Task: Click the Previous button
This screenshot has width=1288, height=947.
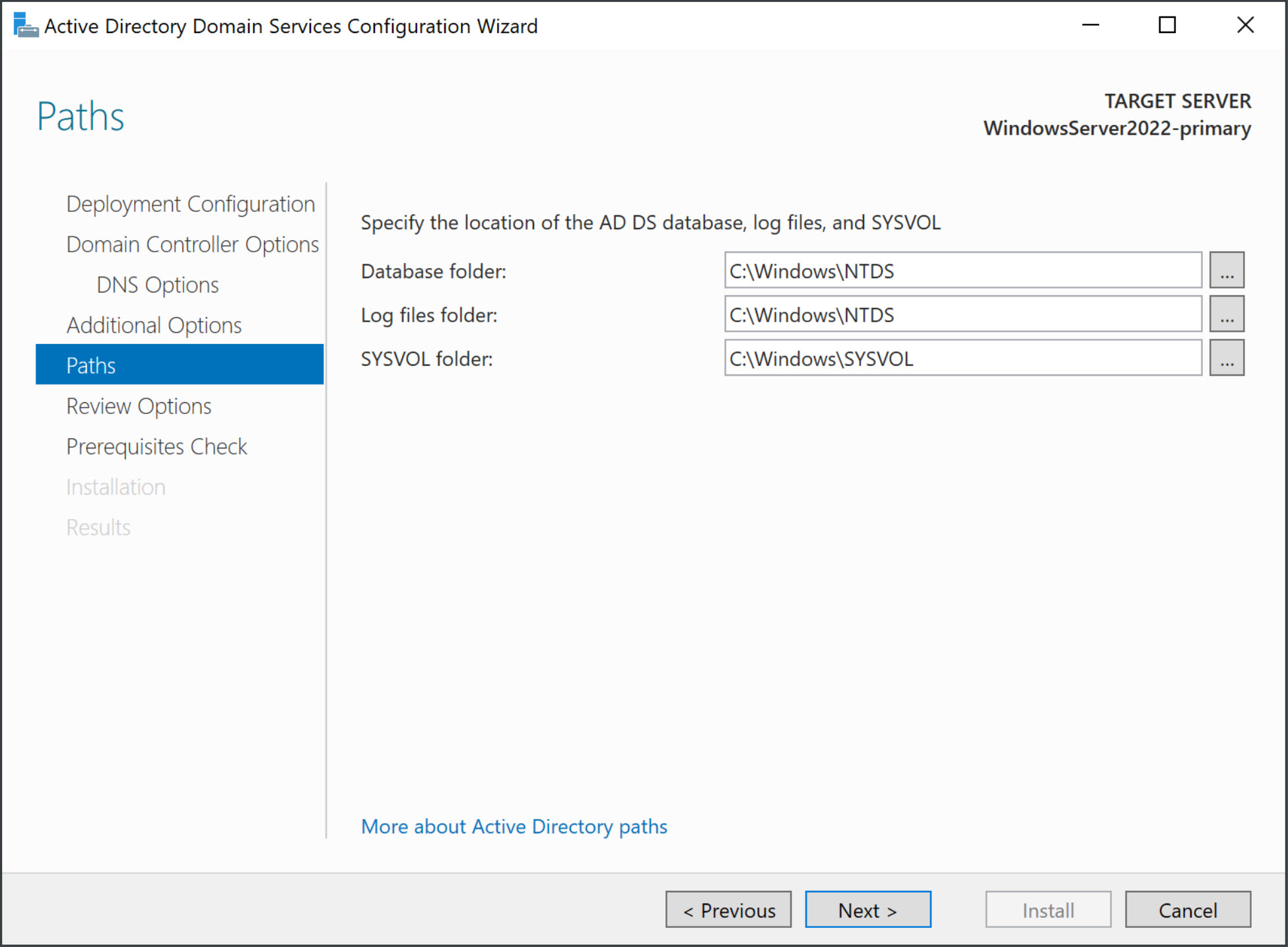Action: pos(728,909)
